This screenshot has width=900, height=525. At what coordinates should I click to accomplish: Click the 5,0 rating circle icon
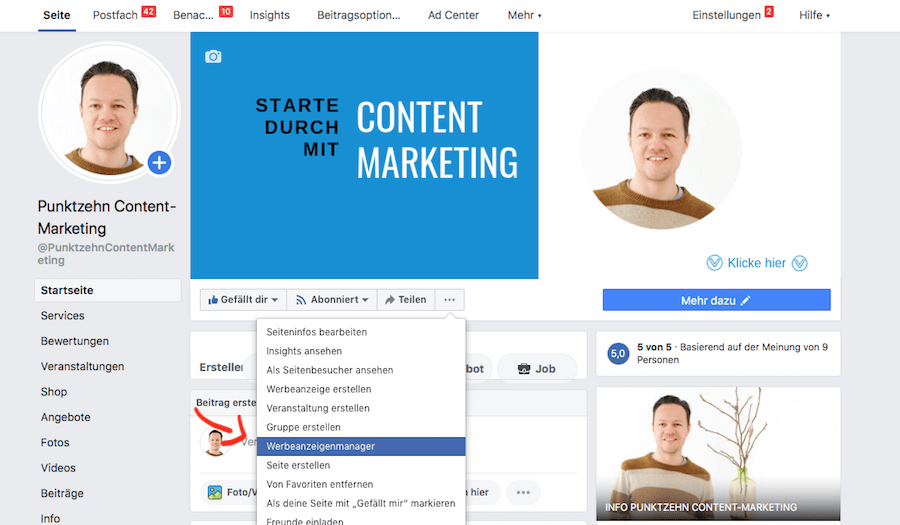click(618, 353)
